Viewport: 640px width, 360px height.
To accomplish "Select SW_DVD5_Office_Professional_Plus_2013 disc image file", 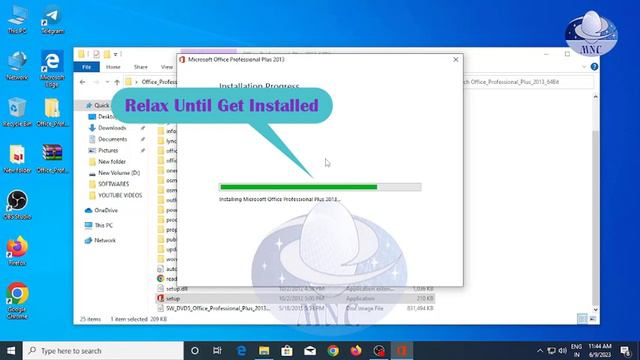I will point(296,308).
